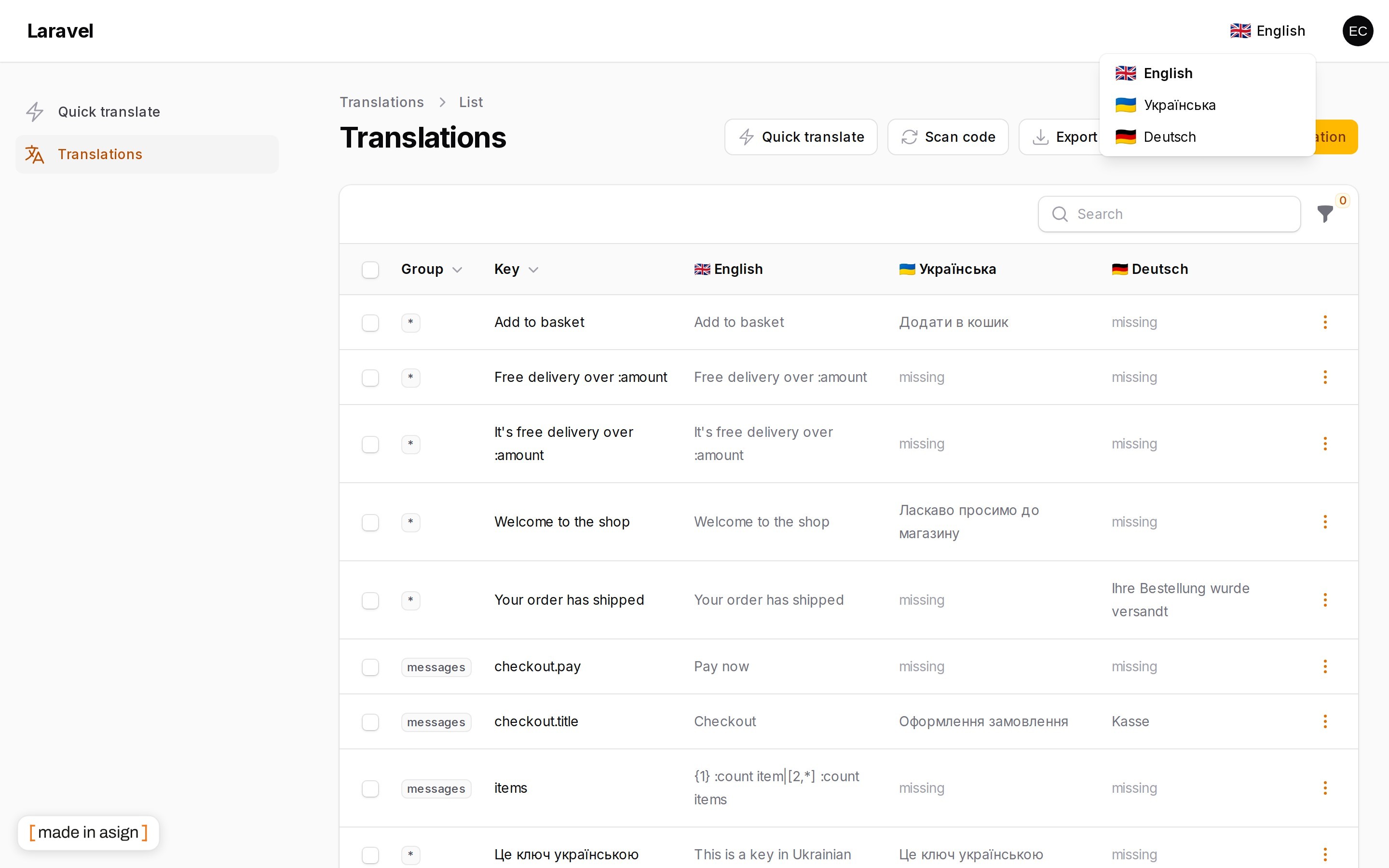Sort by the Key column header

pyautogui.click(x=516, y=269)
